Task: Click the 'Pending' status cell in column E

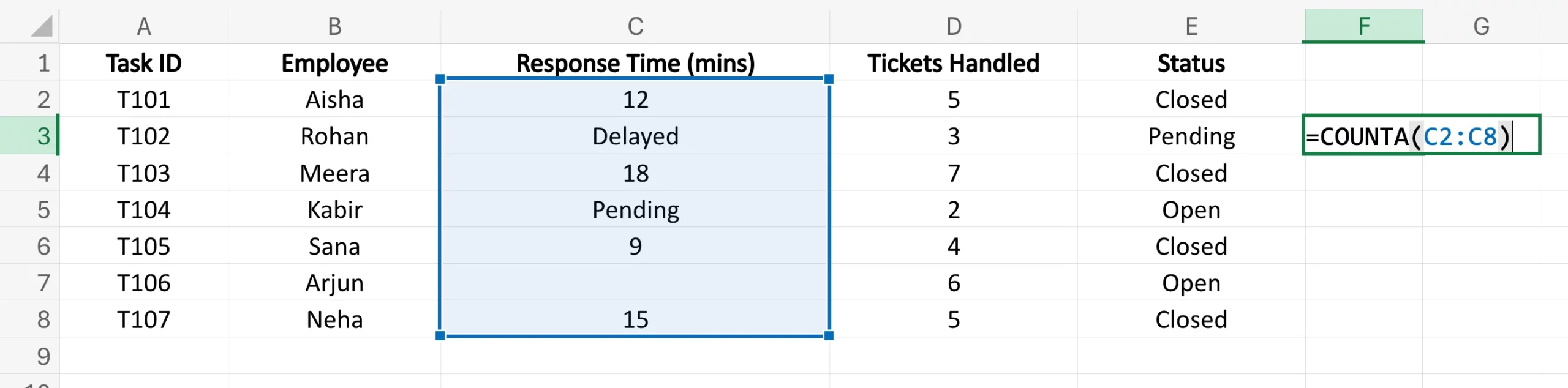Action: pos(1191,136)
